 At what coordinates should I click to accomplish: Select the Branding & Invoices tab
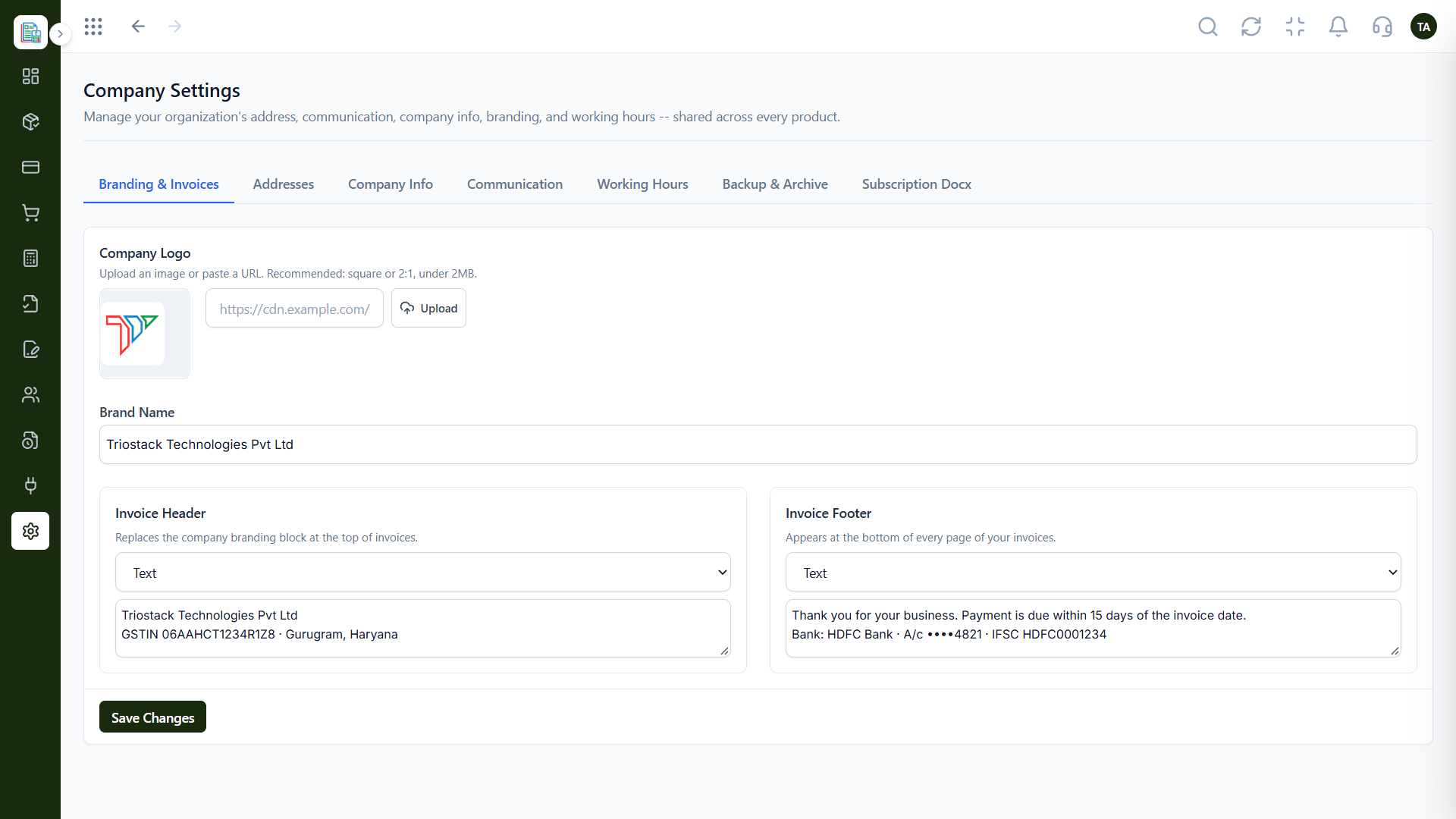158,184
